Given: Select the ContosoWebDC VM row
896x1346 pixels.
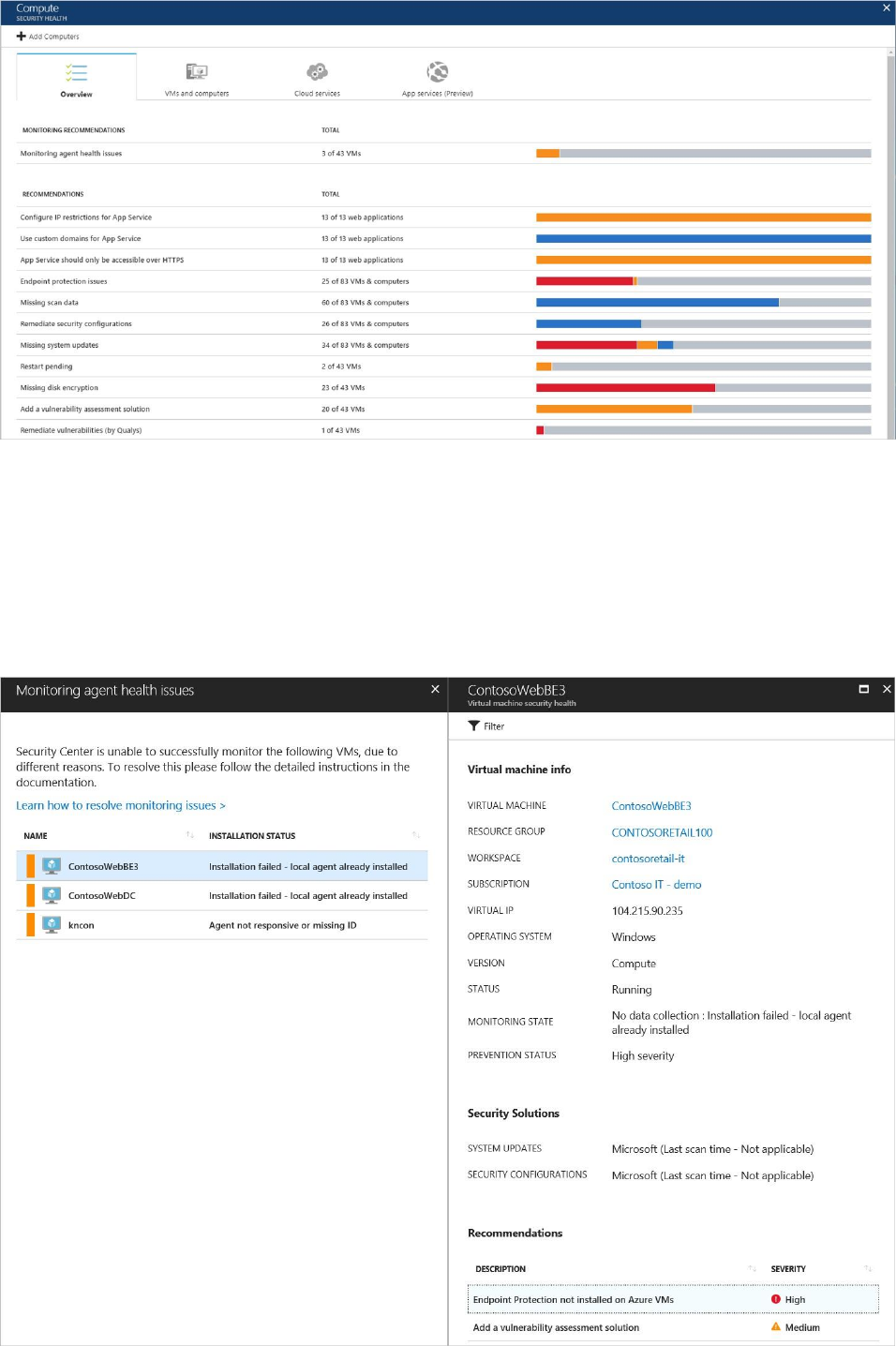Looking at the screenshot, I should [x=222, y=896].
